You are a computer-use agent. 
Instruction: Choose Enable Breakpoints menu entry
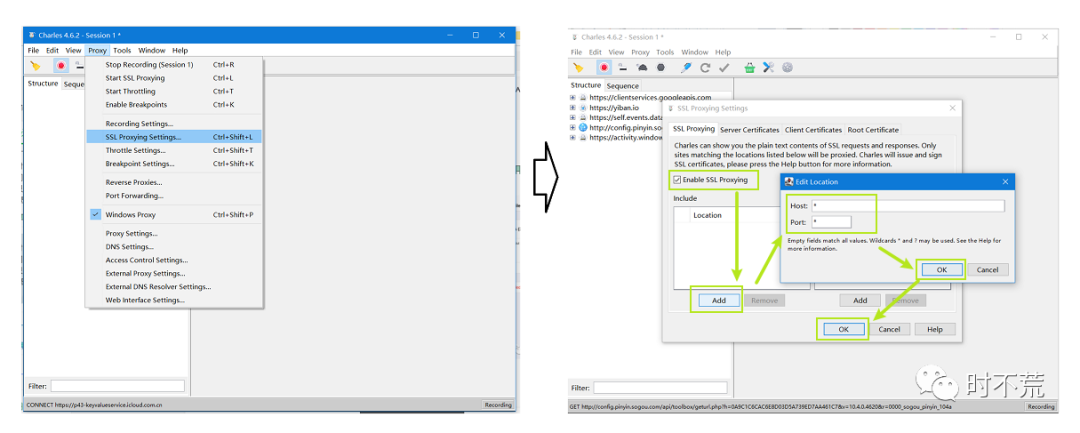[x=174, y=105]
